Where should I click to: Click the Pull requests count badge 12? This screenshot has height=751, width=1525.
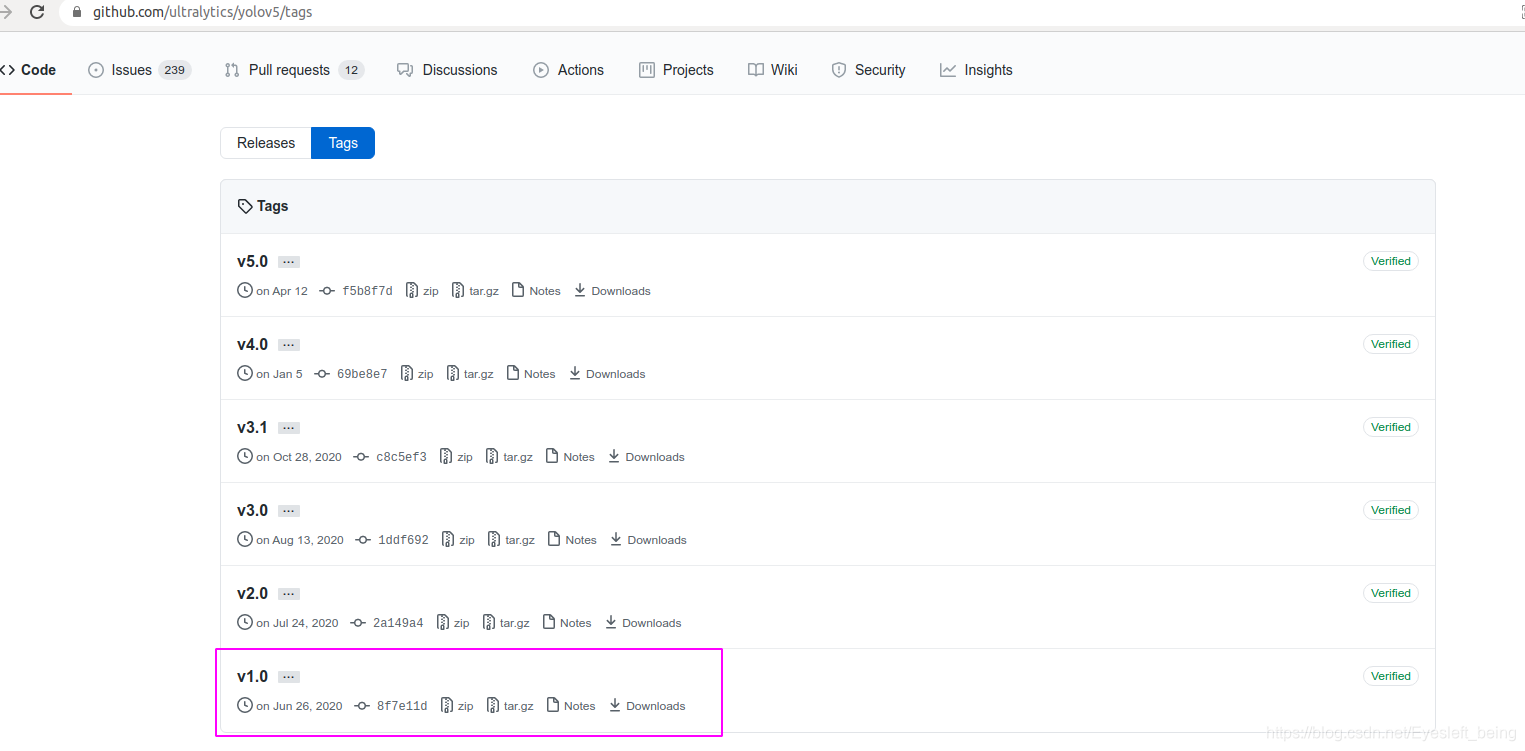(351, 70)
